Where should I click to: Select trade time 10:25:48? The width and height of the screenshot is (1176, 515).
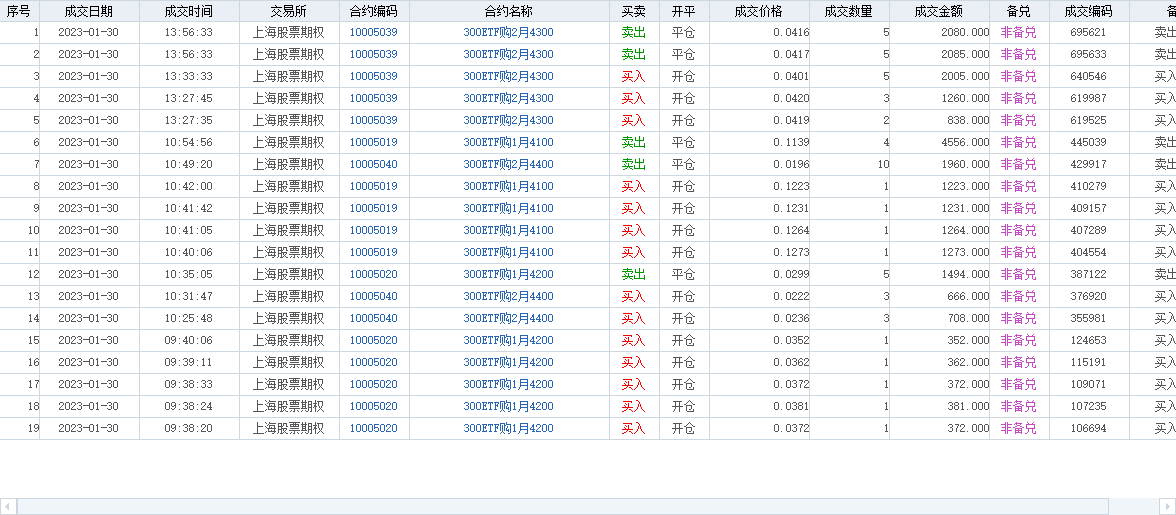point(188,318)
